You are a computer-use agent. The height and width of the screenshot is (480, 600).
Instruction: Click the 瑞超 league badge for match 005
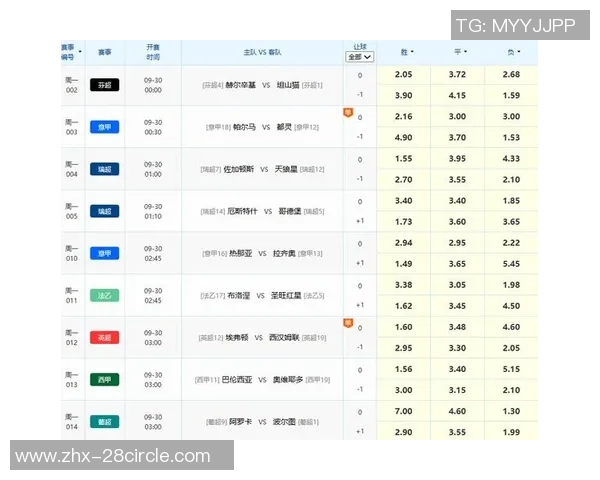click(104, 211)
